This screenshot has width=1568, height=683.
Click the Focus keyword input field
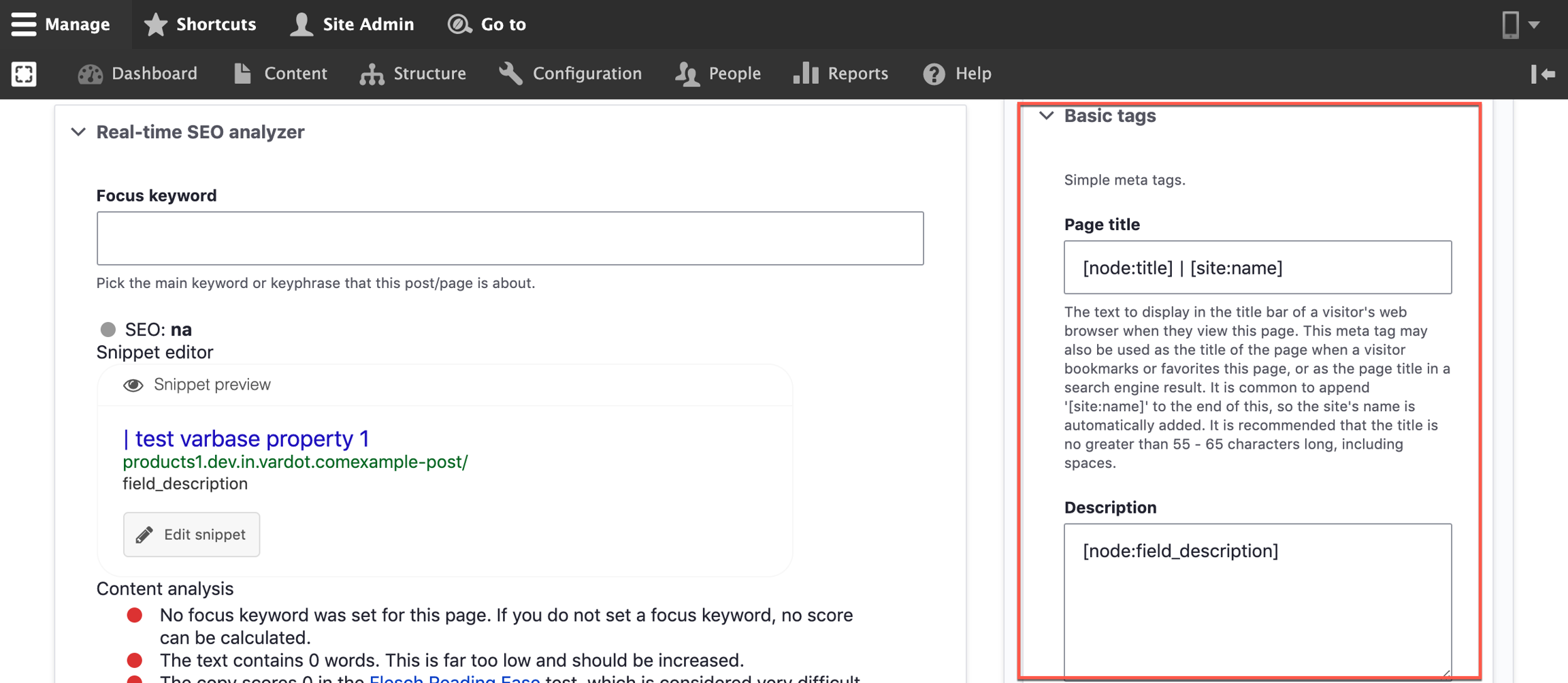coord(510,238)
